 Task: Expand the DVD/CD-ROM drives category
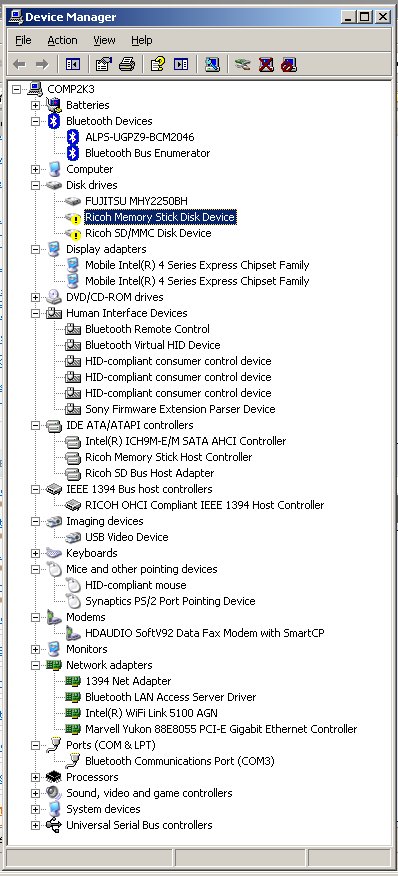click(x=35, y=297)
